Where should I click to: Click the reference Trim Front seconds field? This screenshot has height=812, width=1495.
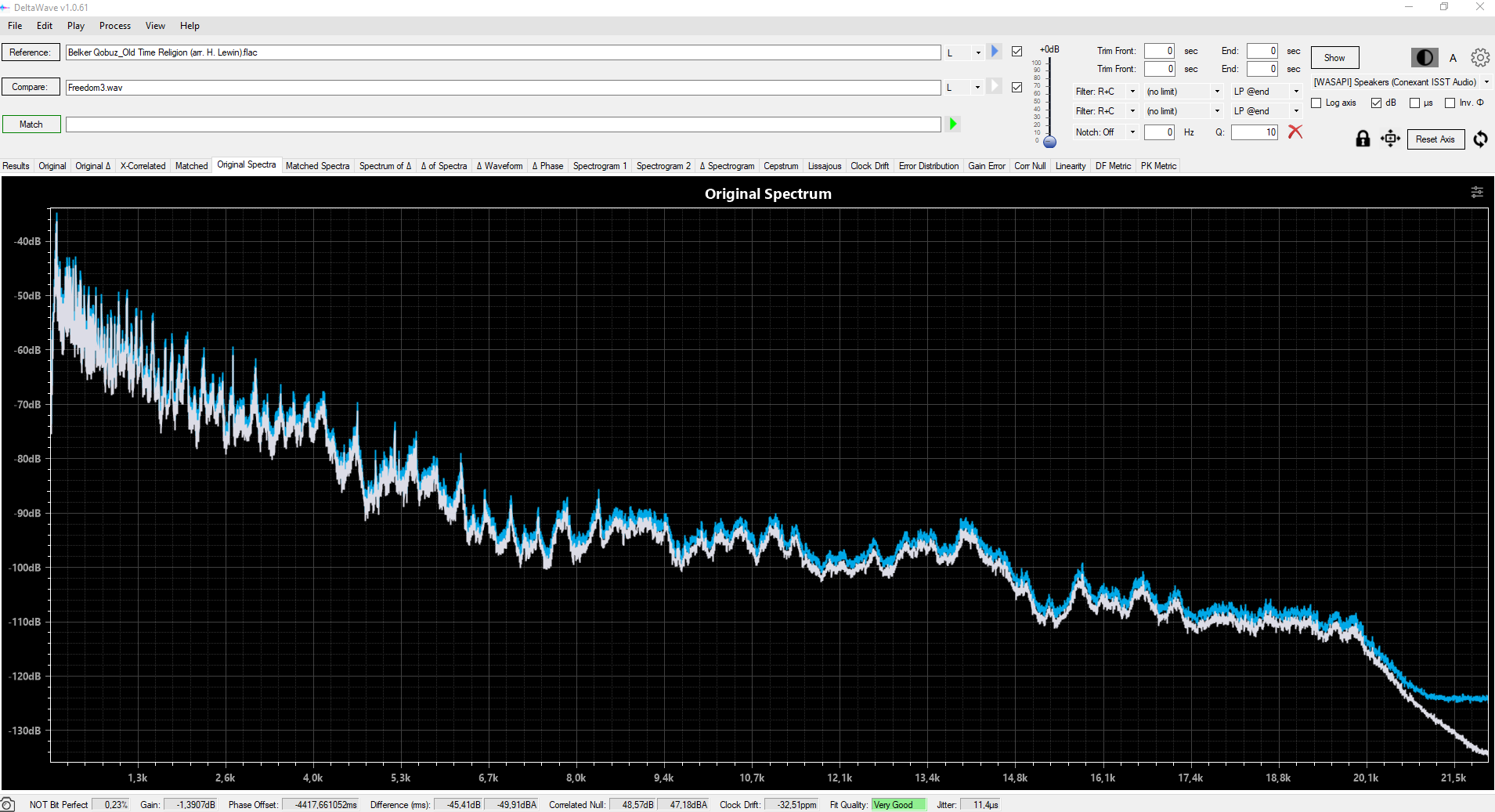[x=1159, y=51]
